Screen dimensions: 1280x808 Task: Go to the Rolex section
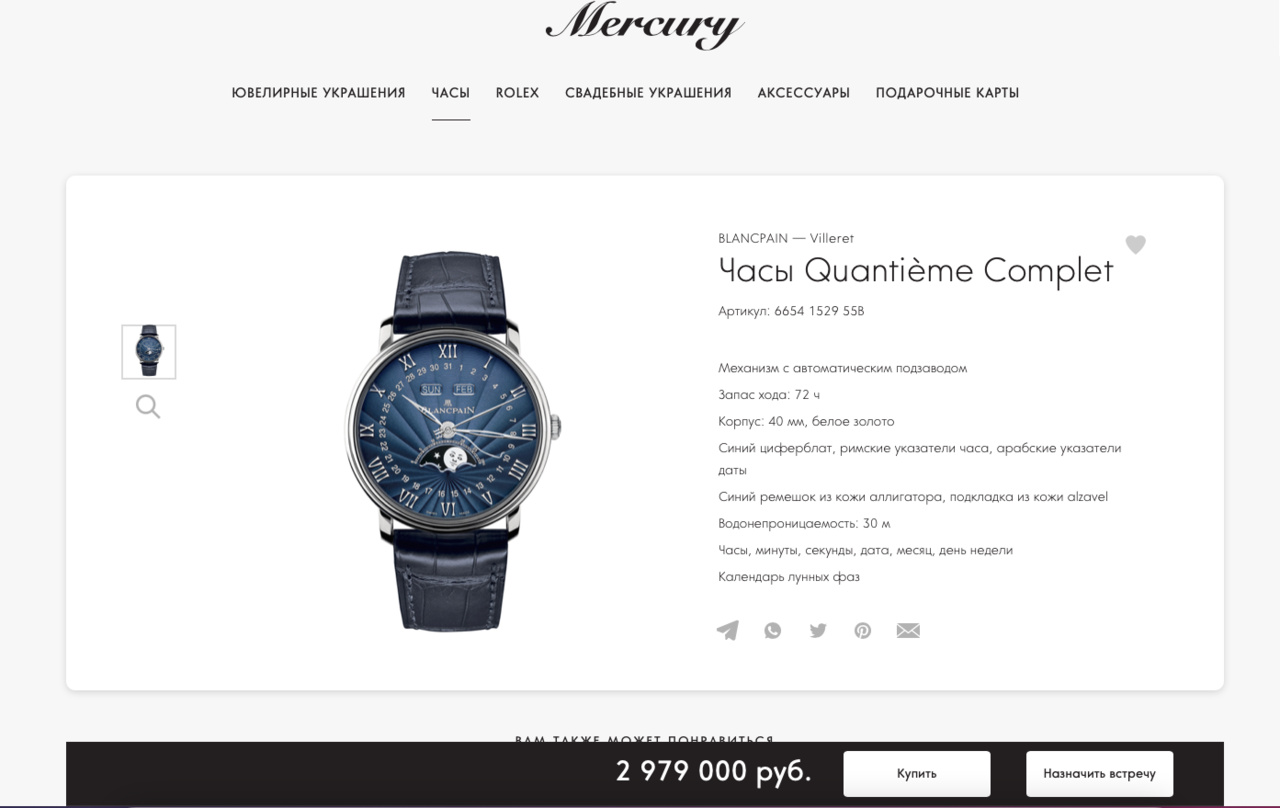[517, 93]
